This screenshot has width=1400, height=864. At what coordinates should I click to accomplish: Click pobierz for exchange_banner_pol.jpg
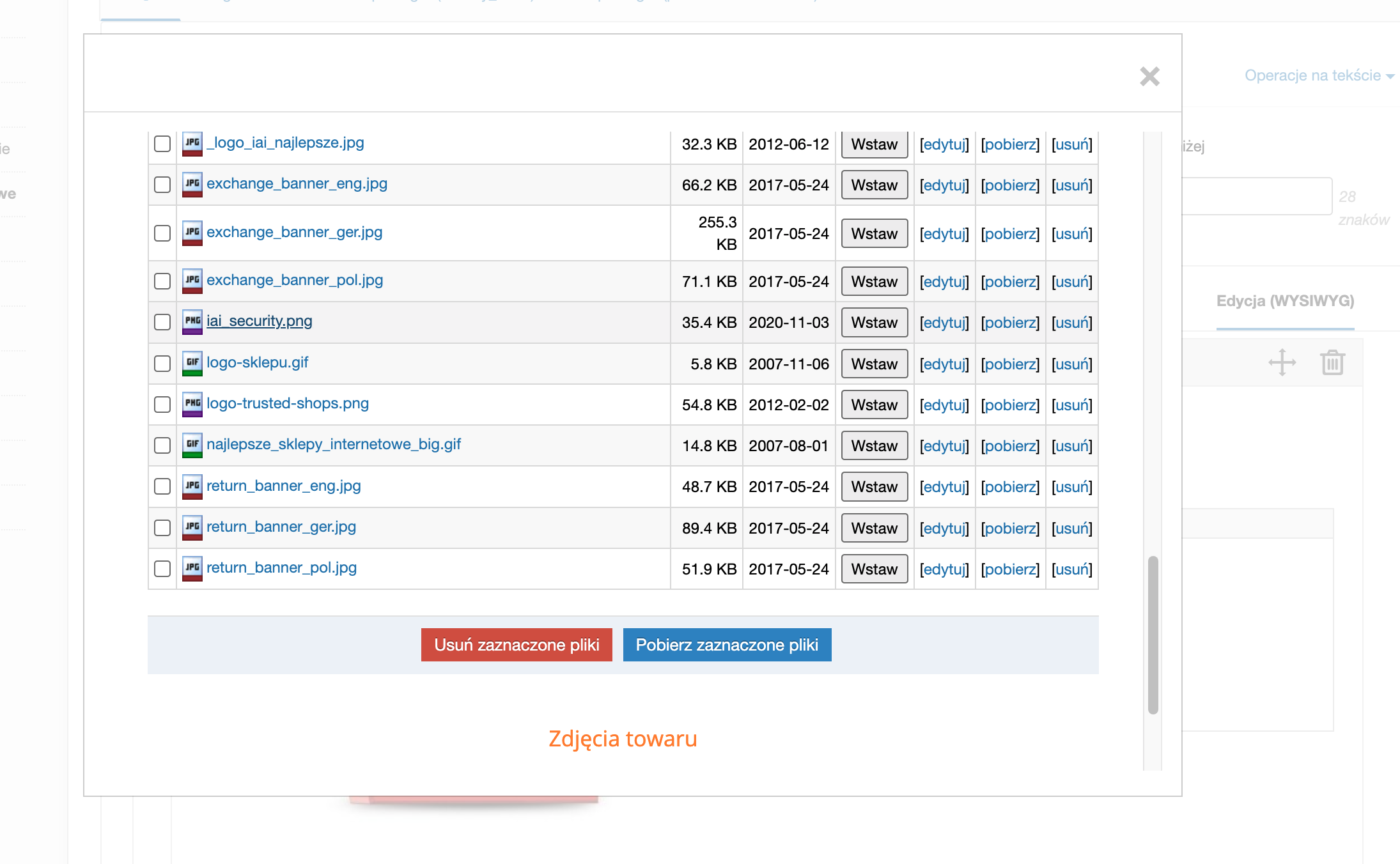[1010, 282]
